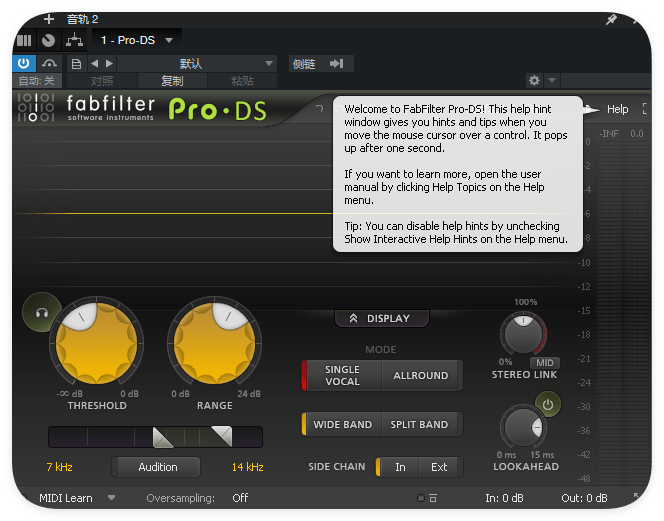The height and width of the screenshot is (521, 664).
Task: Click MIDI Learn button
Action: [66, 498]
